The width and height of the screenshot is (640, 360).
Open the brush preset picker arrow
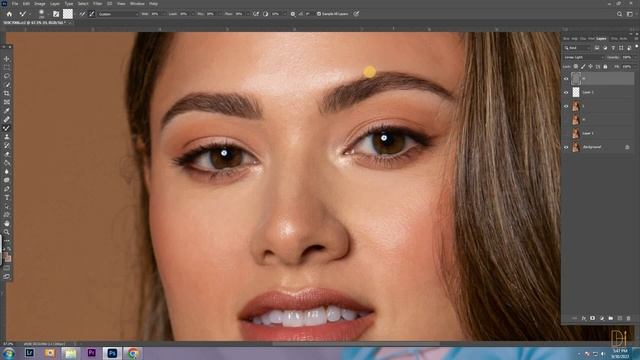[48, 14]
